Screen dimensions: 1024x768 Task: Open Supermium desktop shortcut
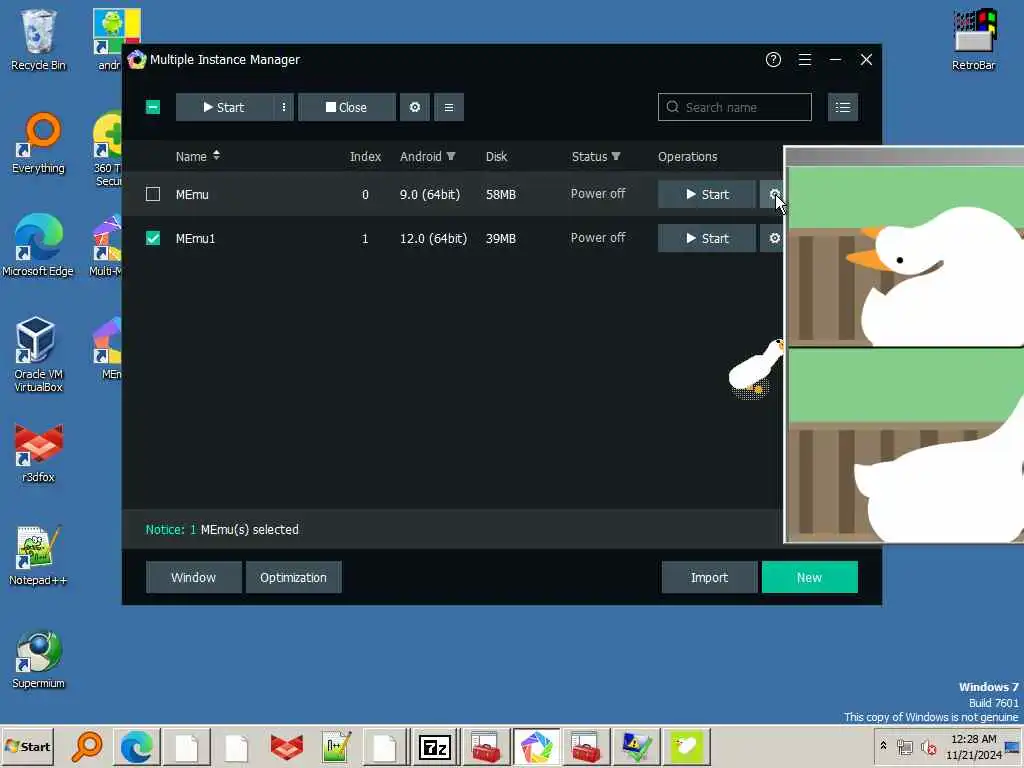(38, 658)
